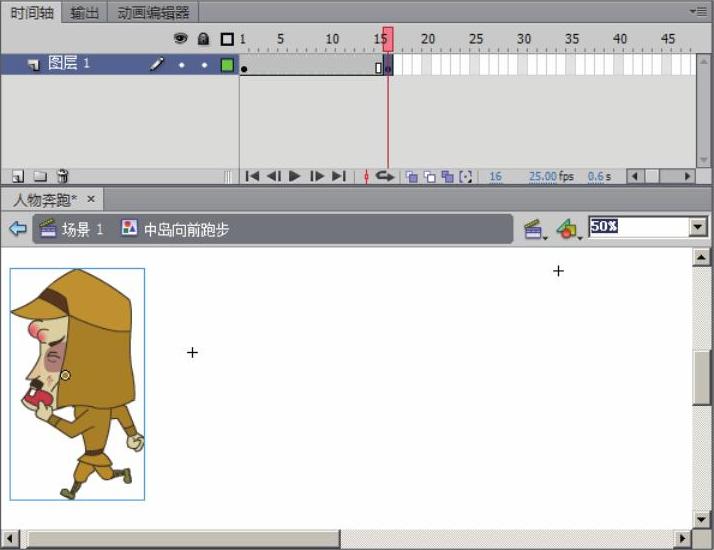The image size is (714, 550).
Task: Open the zoom percentage dropdown
Action: pyautogui.click(x=698, y=227)
